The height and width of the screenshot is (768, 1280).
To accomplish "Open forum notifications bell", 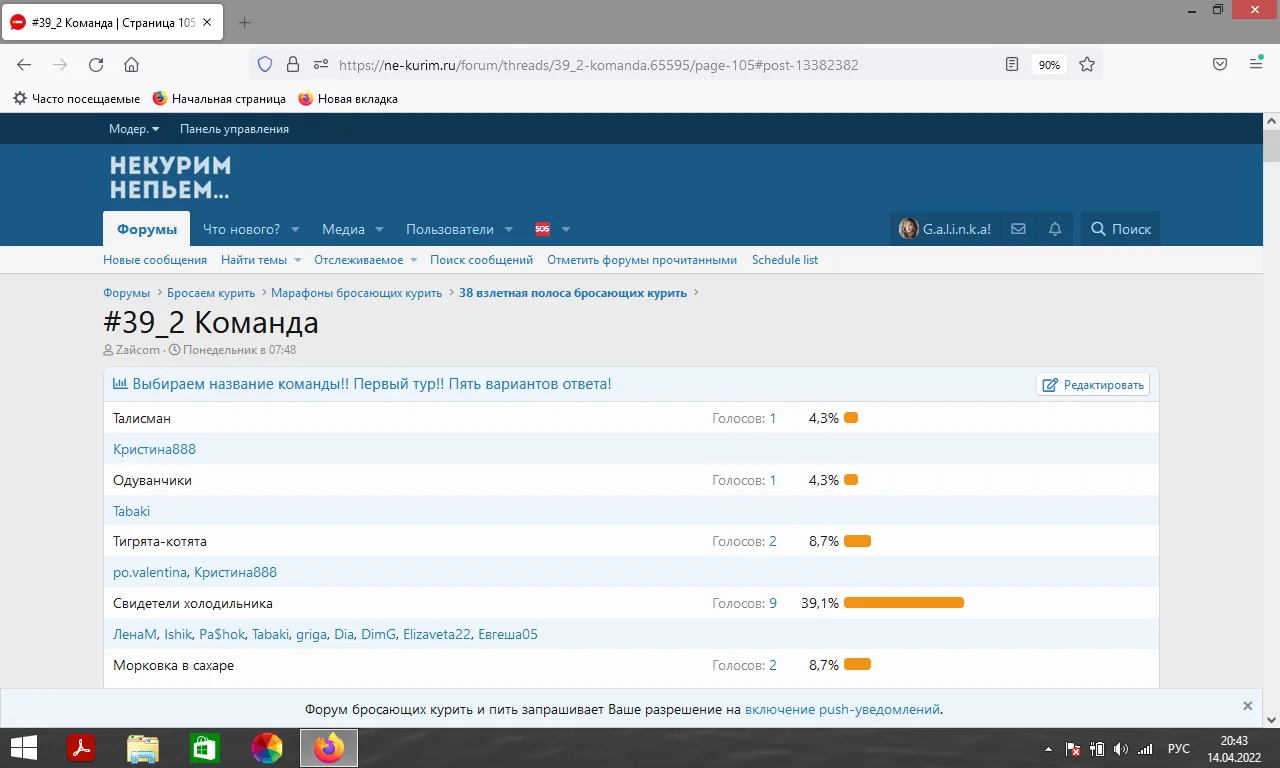I will point(1055,229).
